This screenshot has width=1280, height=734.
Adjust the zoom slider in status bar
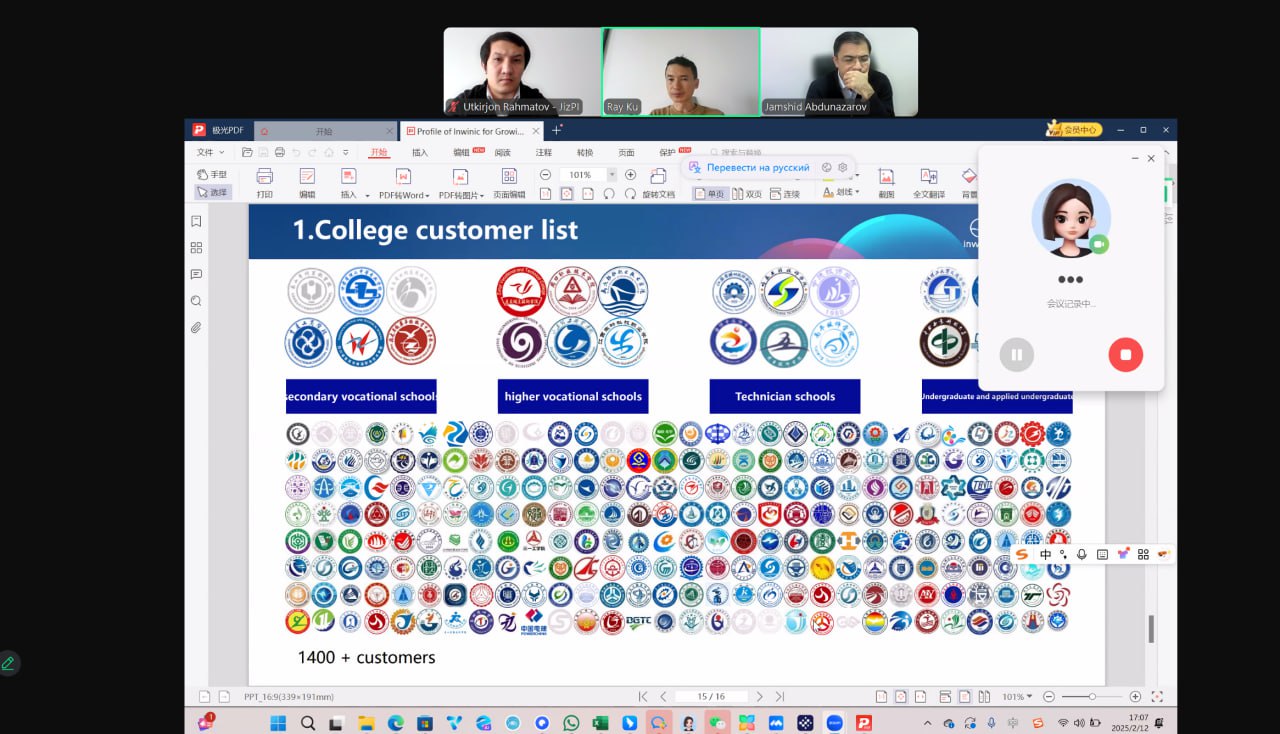point(1092,697)
